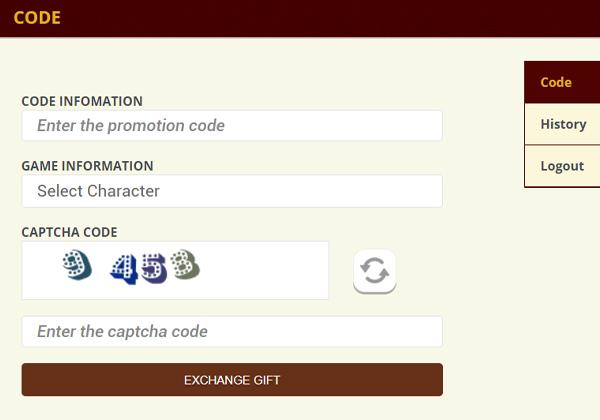
Task: Select Logout from the side menu
Action: coord(562,166)
